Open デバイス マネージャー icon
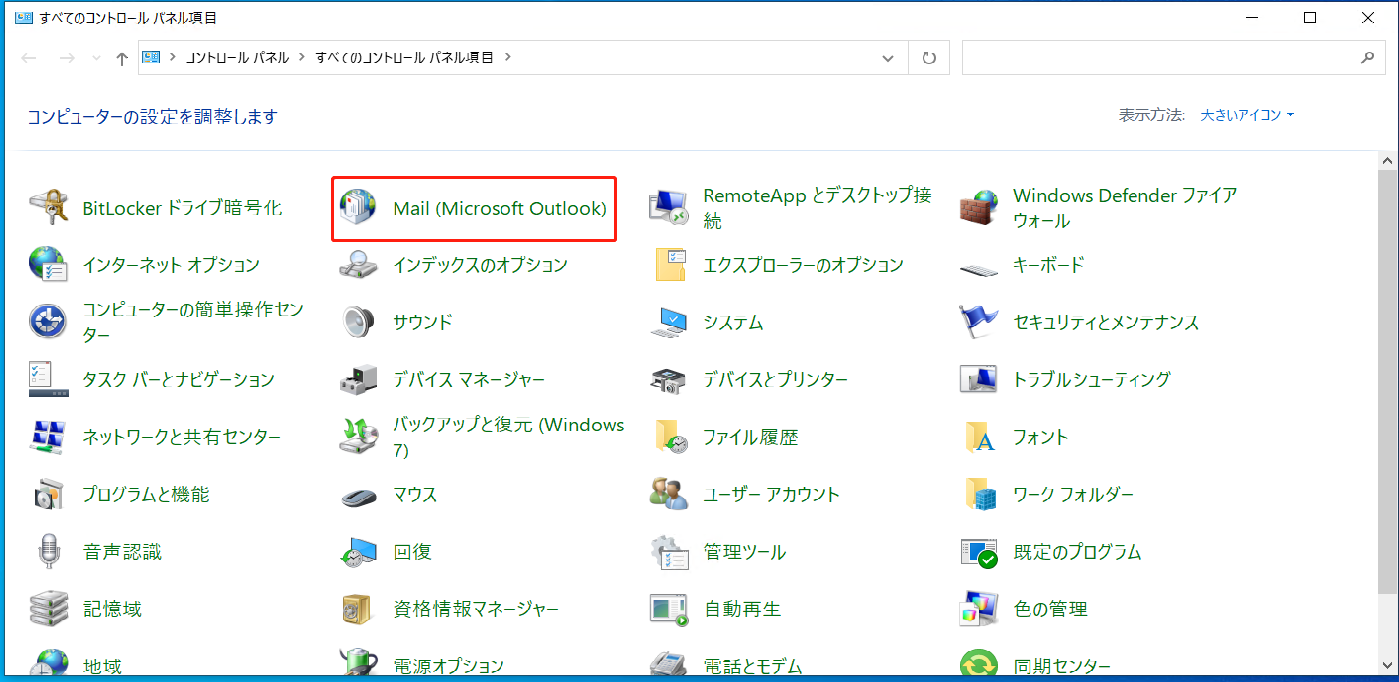Viewport: 1399px width, 682px height. (x=358, y=379)
